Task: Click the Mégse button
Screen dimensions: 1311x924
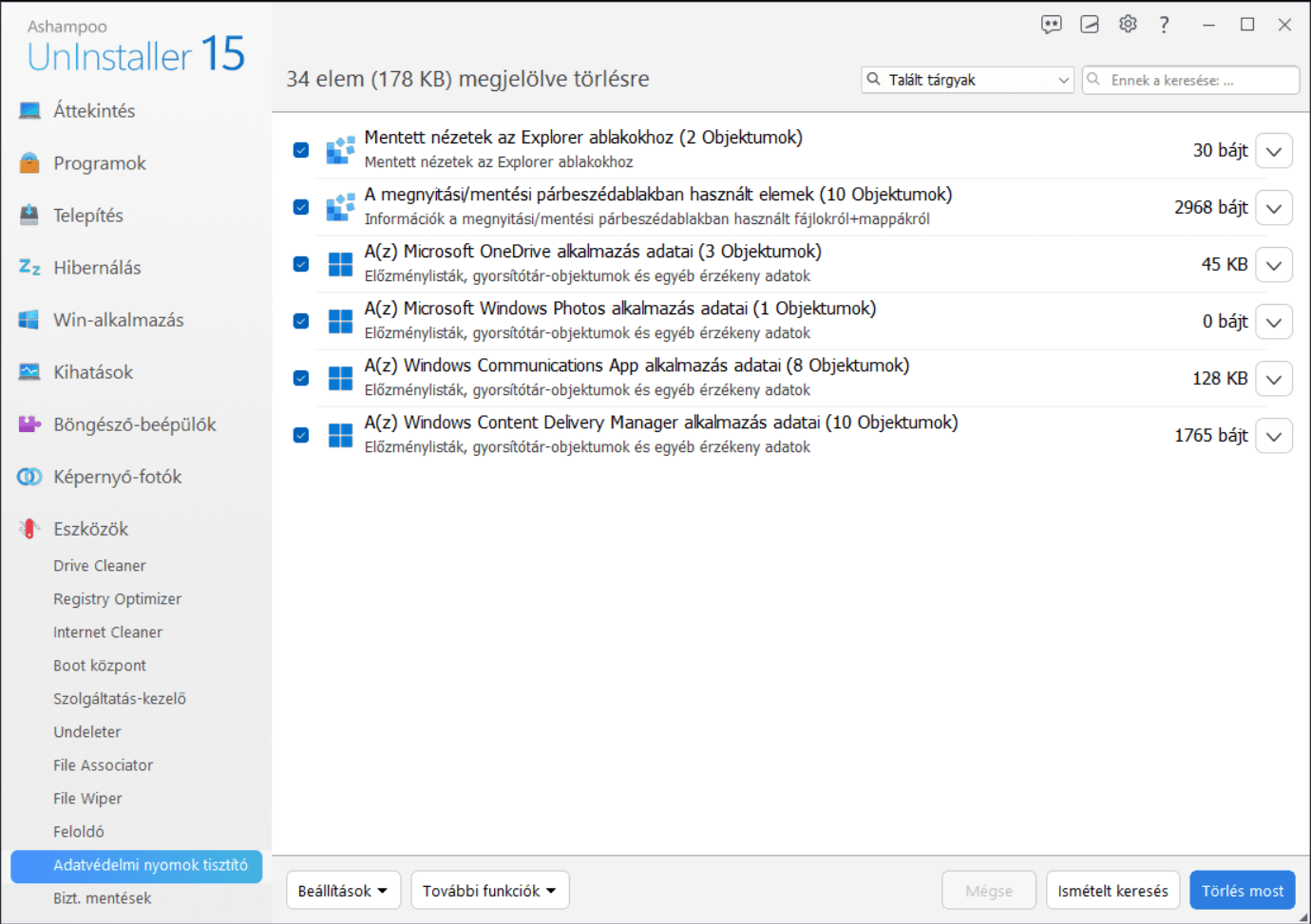Action: click(989, 891)
